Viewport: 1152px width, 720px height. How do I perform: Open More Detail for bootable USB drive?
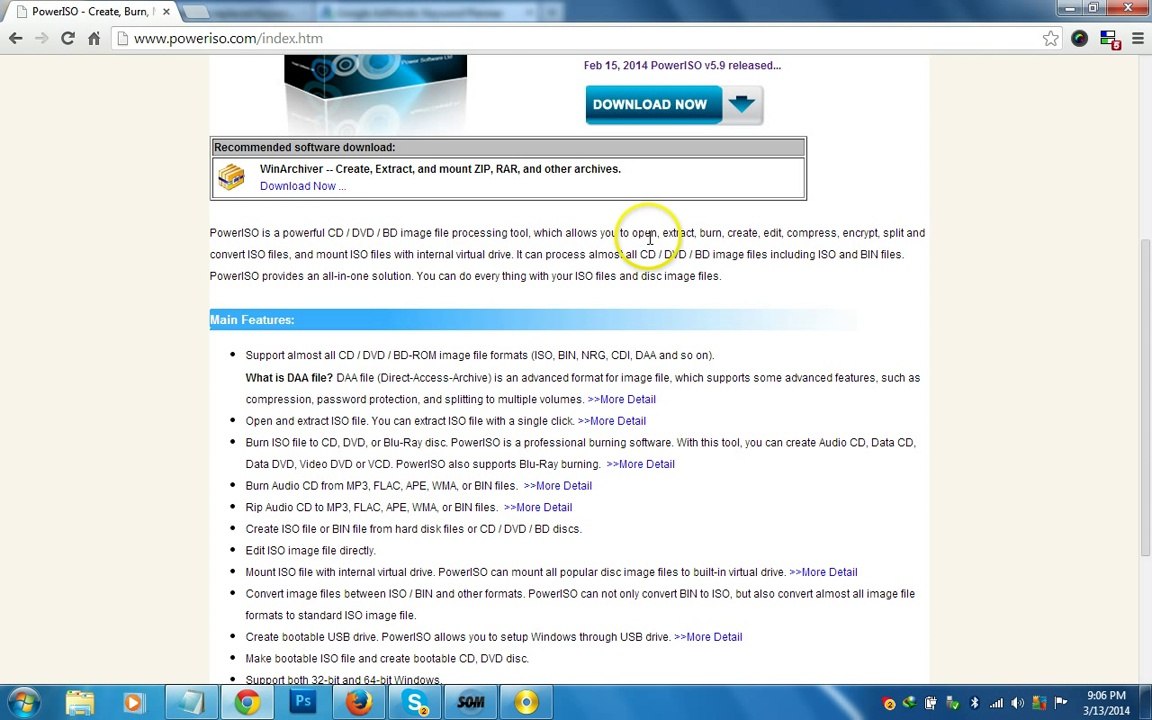[x=708, y=637]
